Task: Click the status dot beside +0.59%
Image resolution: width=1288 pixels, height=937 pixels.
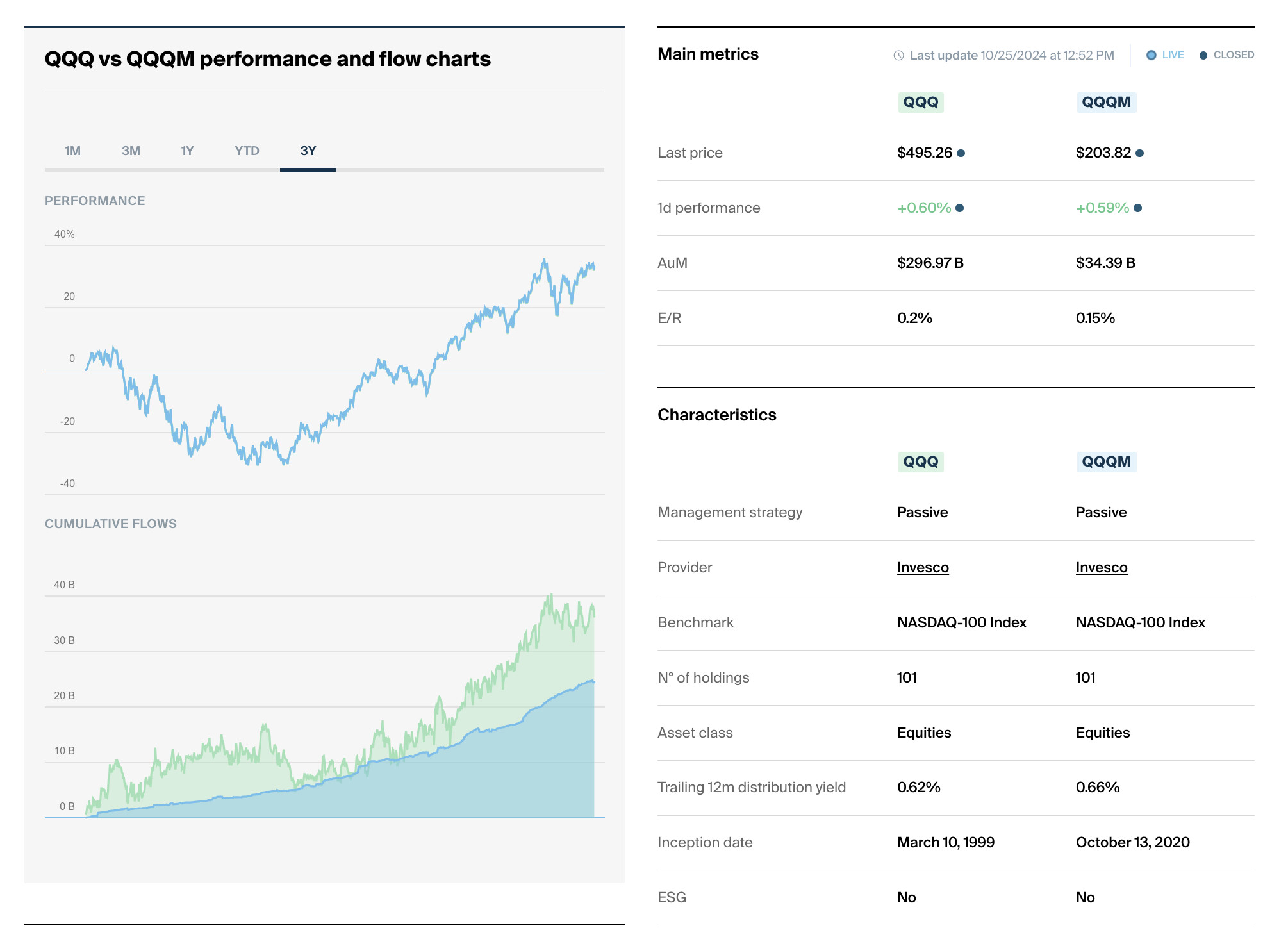Action: pos(1137,208)
